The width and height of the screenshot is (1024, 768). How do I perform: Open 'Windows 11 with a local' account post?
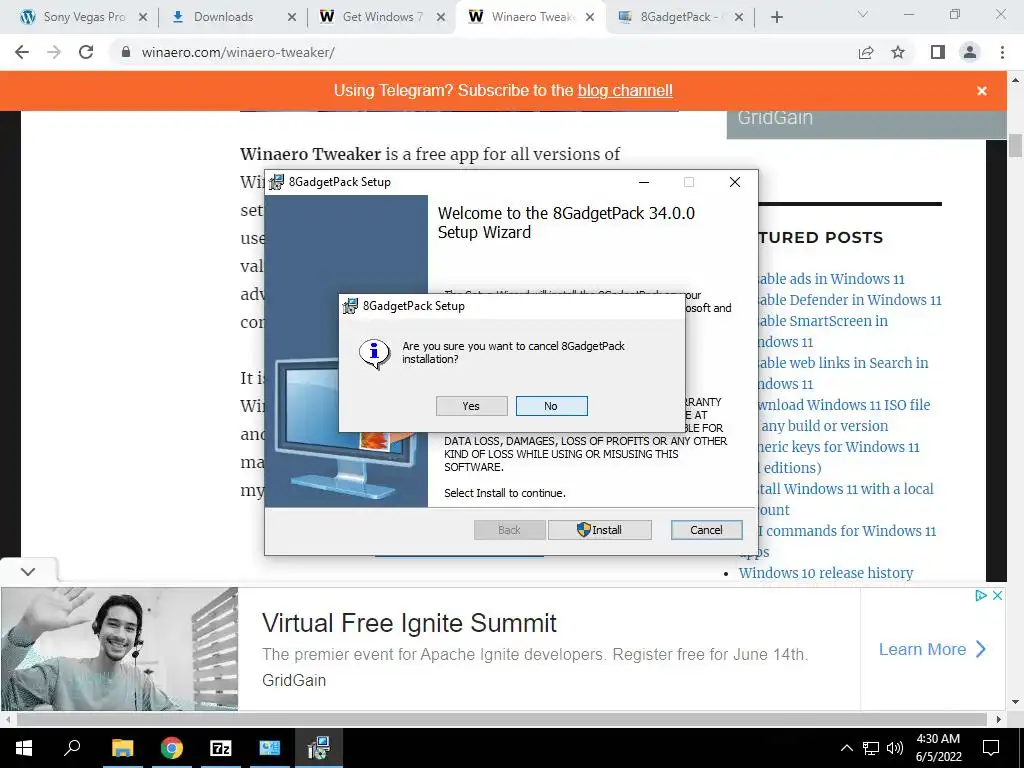[x=844, y=488]
